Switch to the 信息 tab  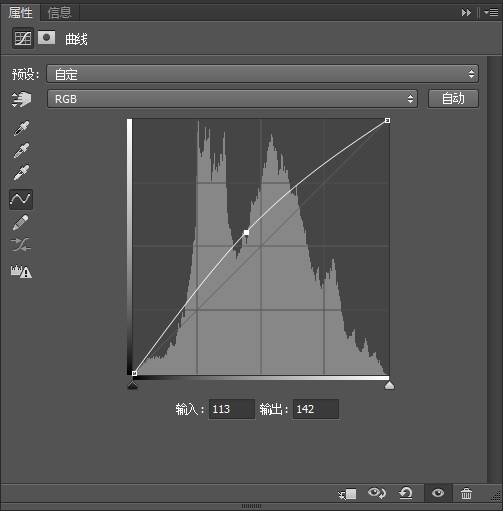tap(60, 13)
